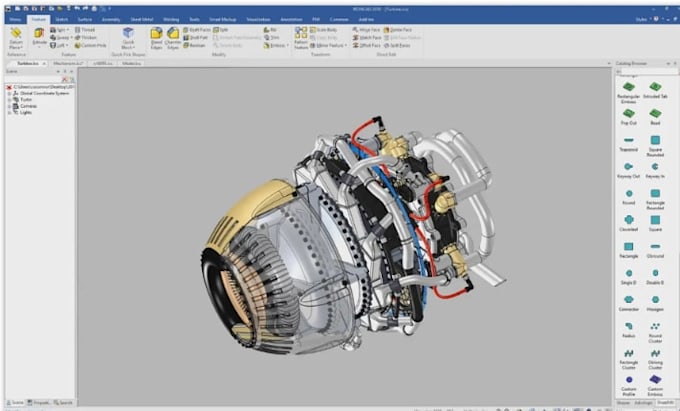The width and height of the screenshot is (680, 411).
Task: Switch to the Mechanism document tab
Action: pyautogui.click(x=68, y=63)
